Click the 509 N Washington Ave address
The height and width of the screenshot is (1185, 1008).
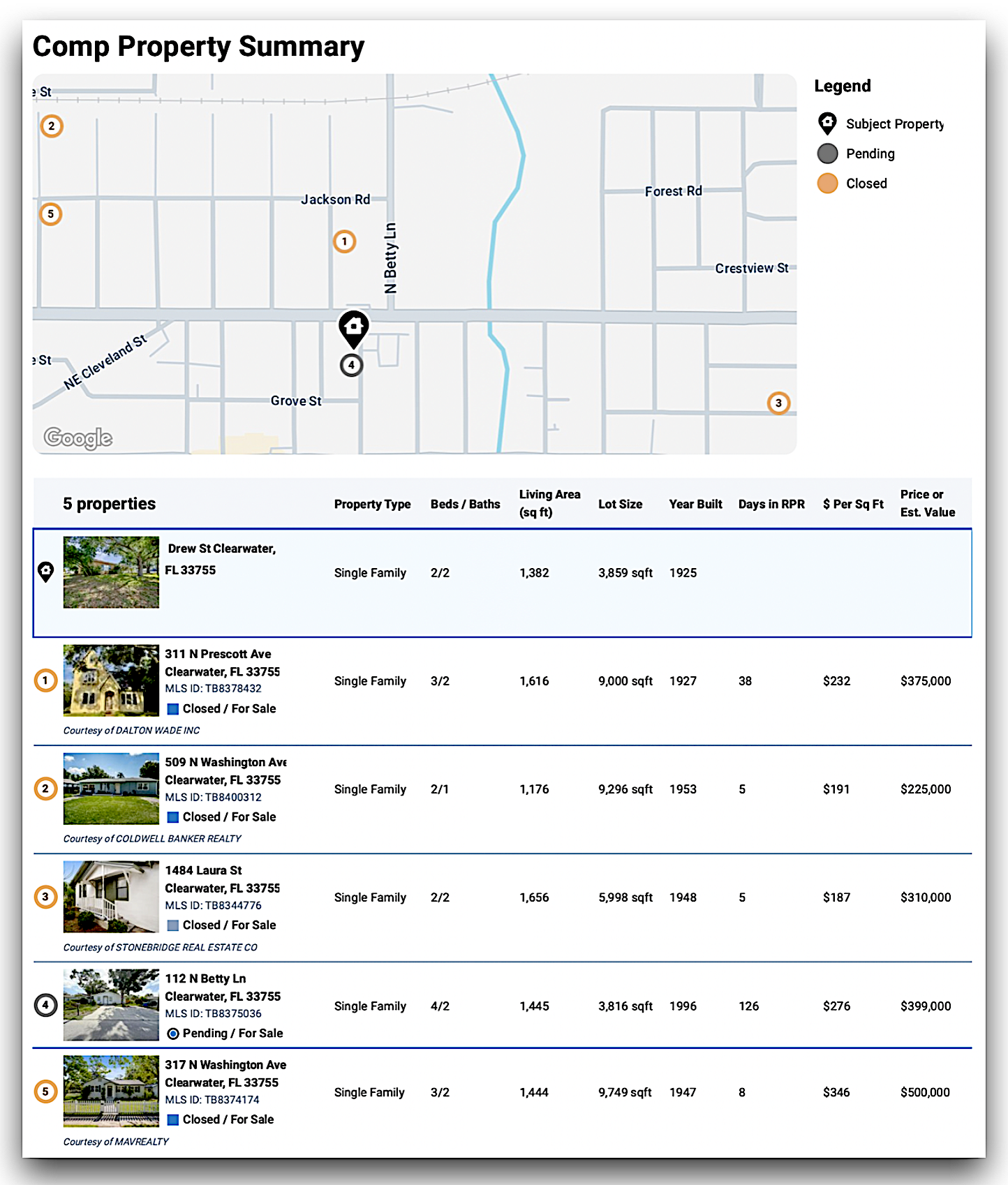(225, 771)
